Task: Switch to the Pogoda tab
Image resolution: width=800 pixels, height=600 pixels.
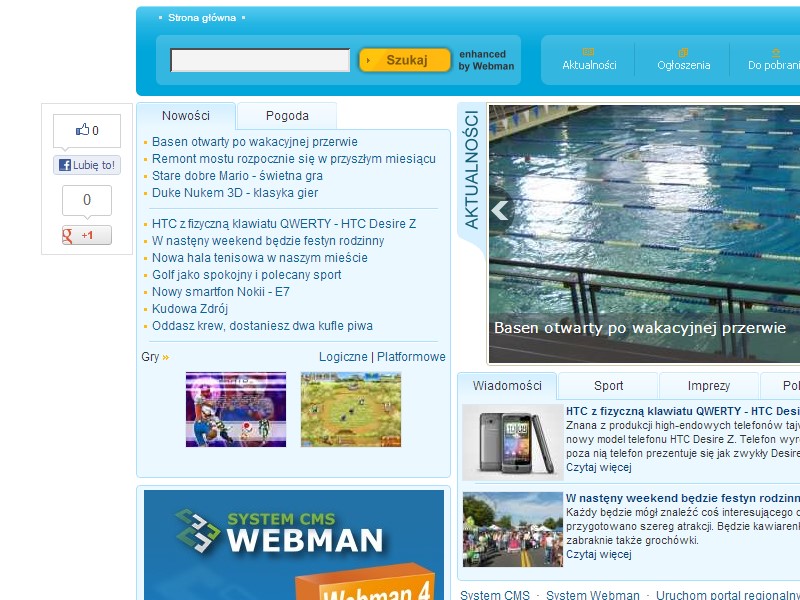Action: 287,116
